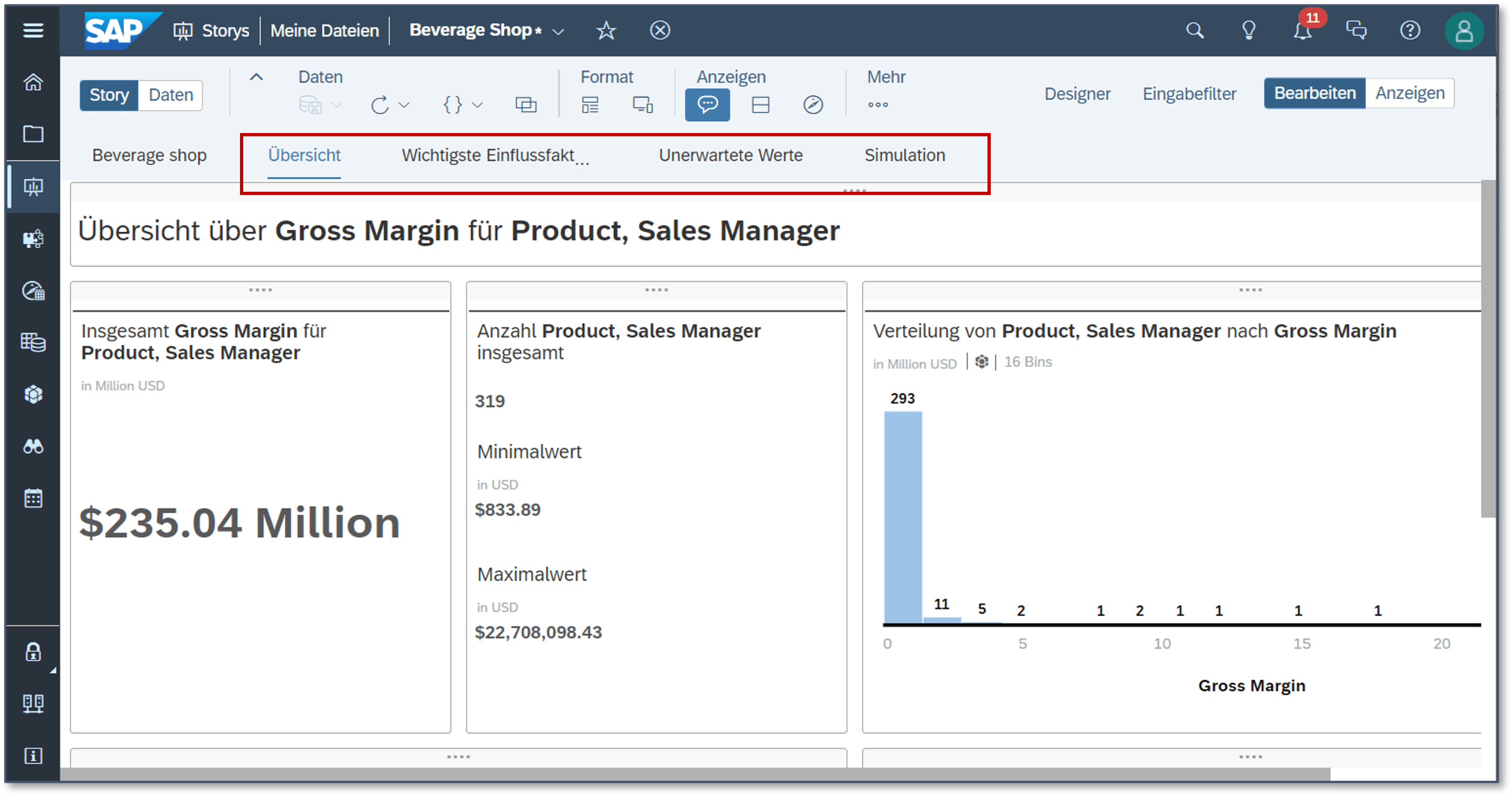Open user profile avatar
Screen dimensions: 1512x796
coord(1464,31)
